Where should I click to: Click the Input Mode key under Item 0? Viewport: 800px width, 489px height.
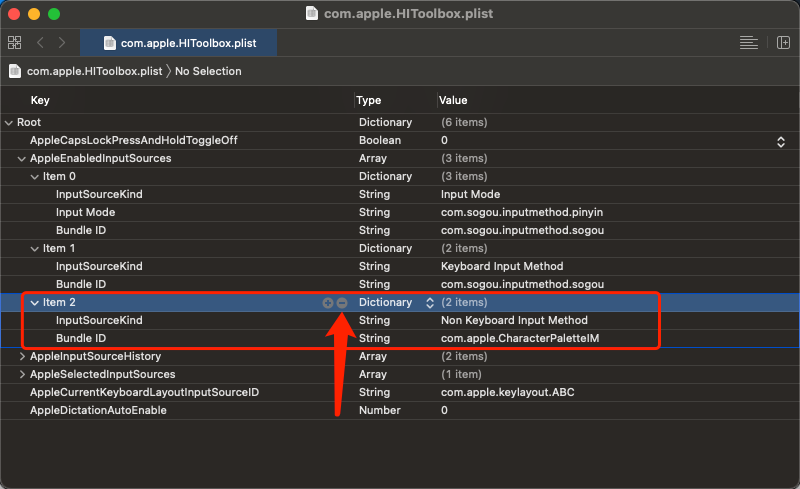pos(85,212)
